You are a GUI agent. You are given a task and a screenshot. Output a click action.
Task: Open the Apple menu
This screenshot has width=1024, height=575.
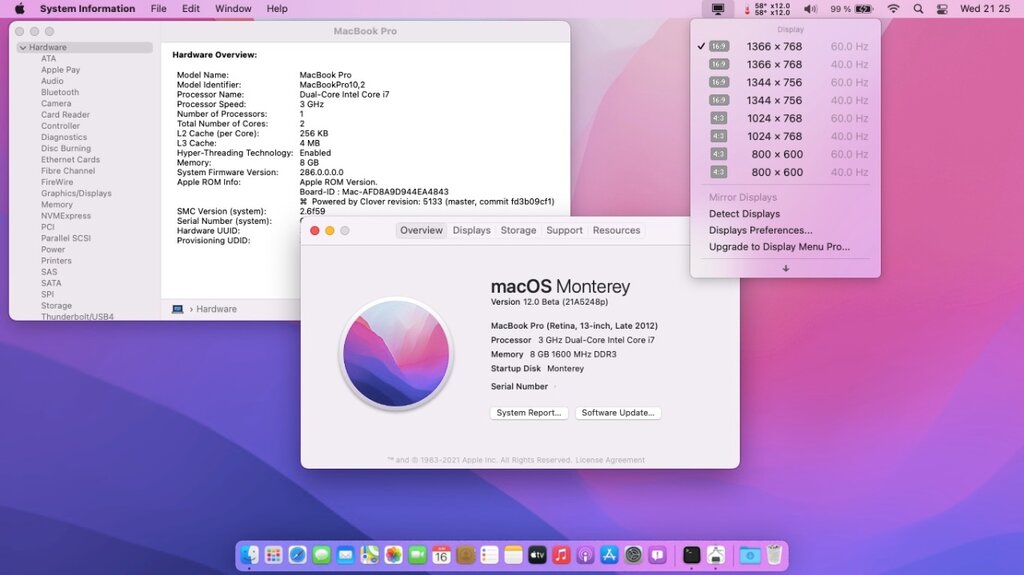[x=19, y=9]
